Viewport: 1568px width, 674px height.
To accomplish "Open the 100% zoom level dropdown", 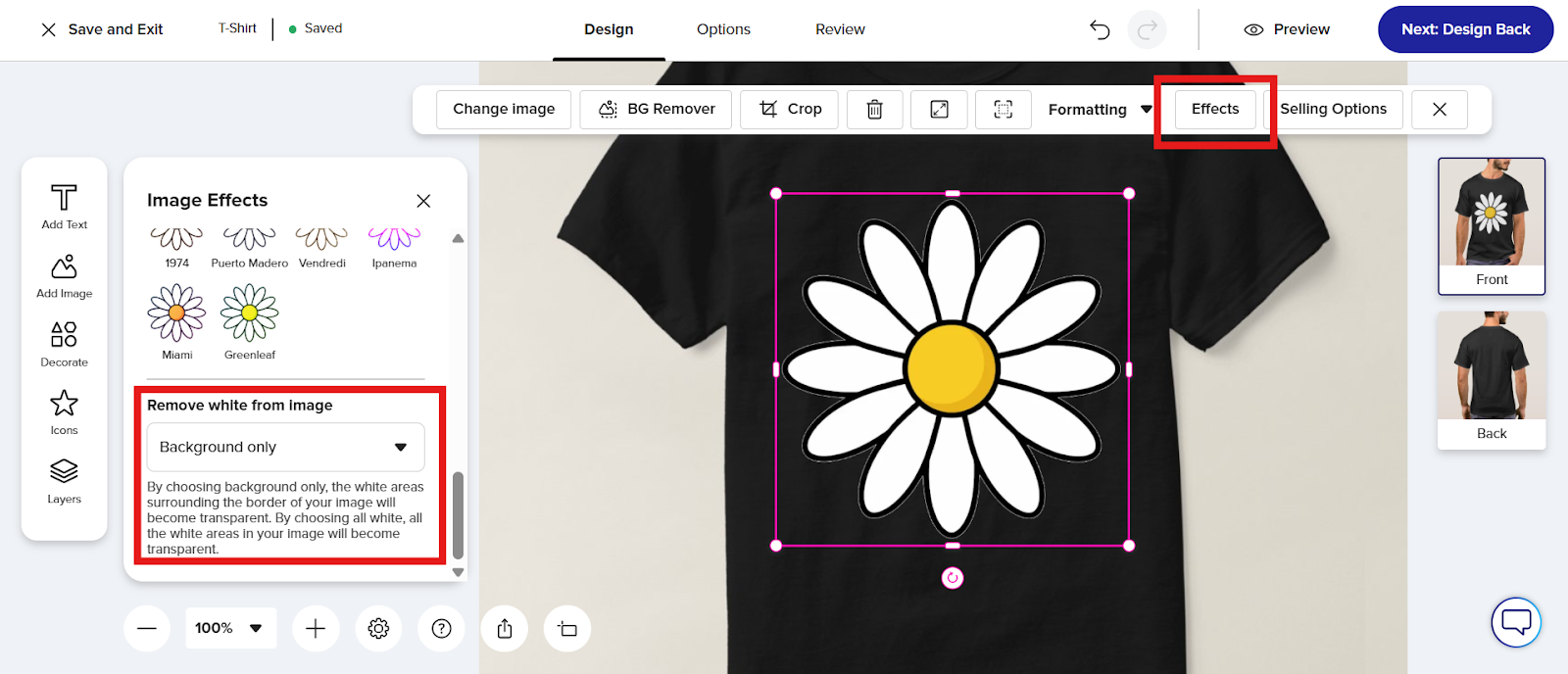I will pos(230,628).
